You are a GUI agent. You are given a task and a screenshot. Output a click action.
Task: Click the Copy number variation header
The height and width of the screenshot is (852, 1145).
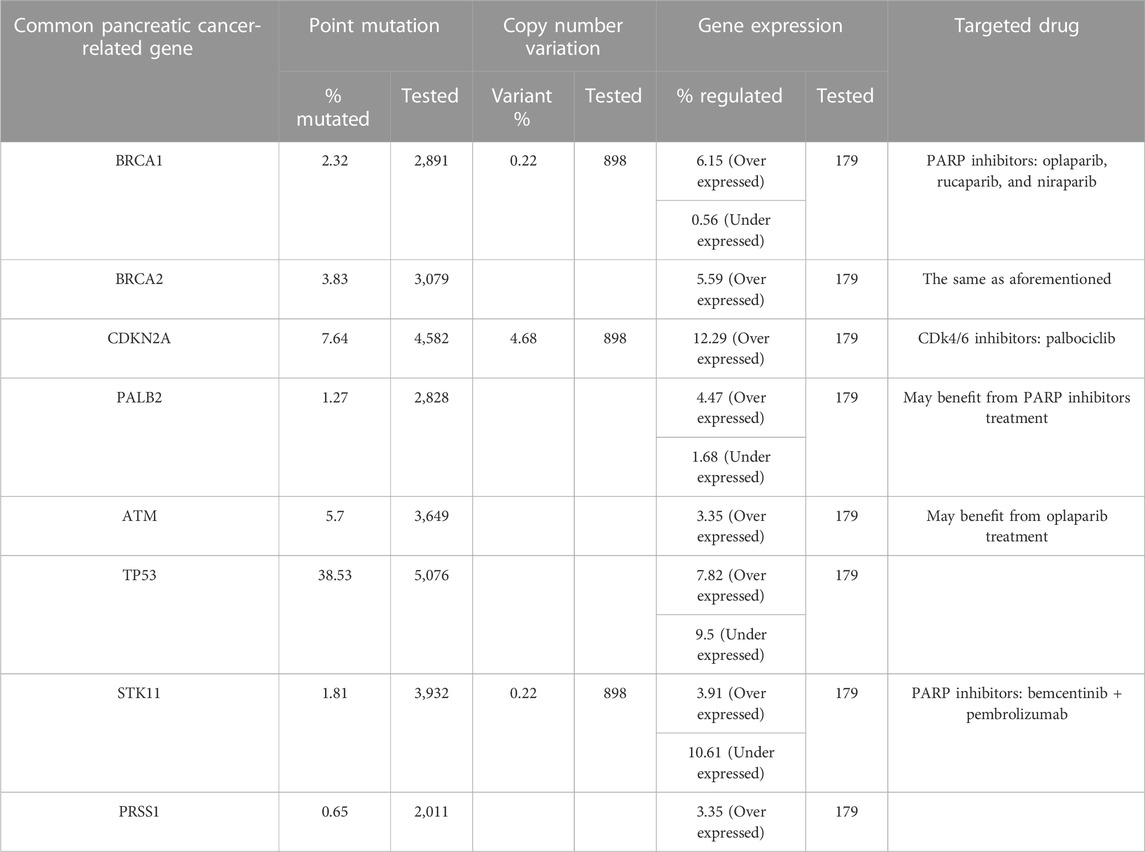coord(564,36)
